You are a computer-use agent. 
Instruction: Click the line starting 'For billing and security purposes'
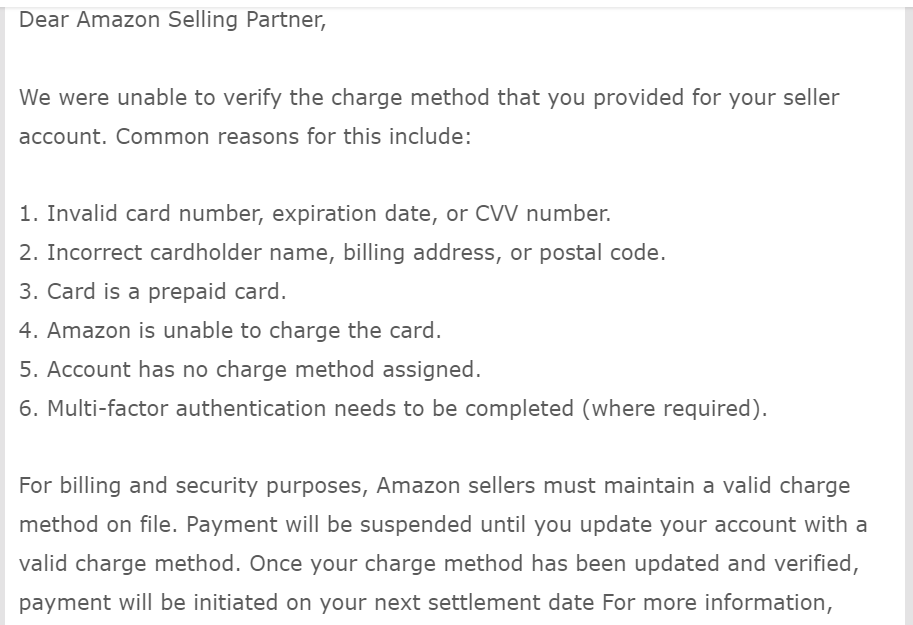434,486
